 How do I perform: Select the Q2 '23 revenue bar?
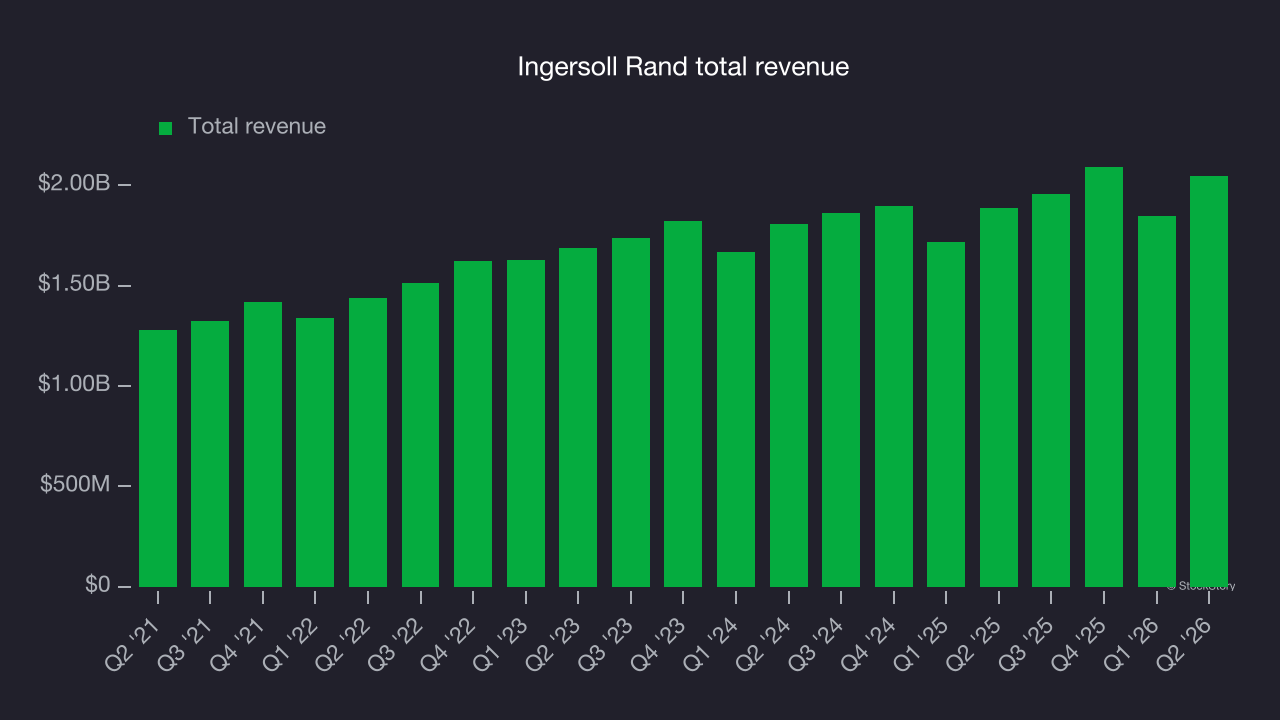click(578, 417)
